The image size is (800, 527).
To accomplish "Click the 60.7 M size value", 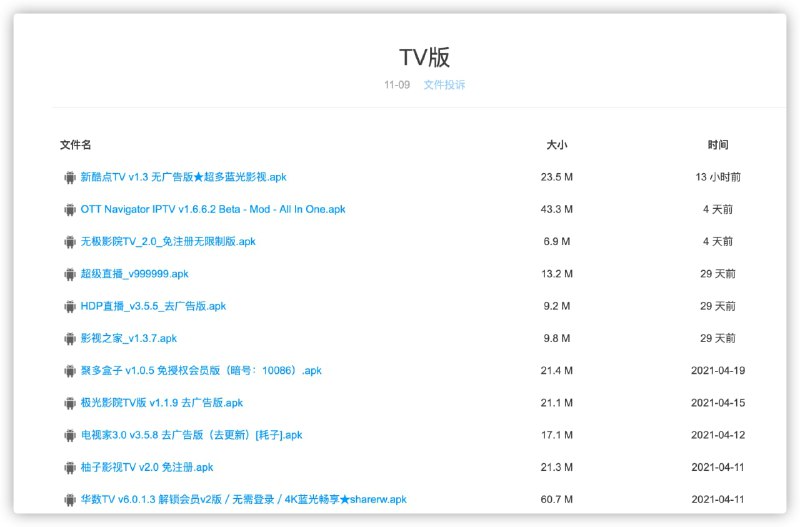I will click(x=557, y=499).
